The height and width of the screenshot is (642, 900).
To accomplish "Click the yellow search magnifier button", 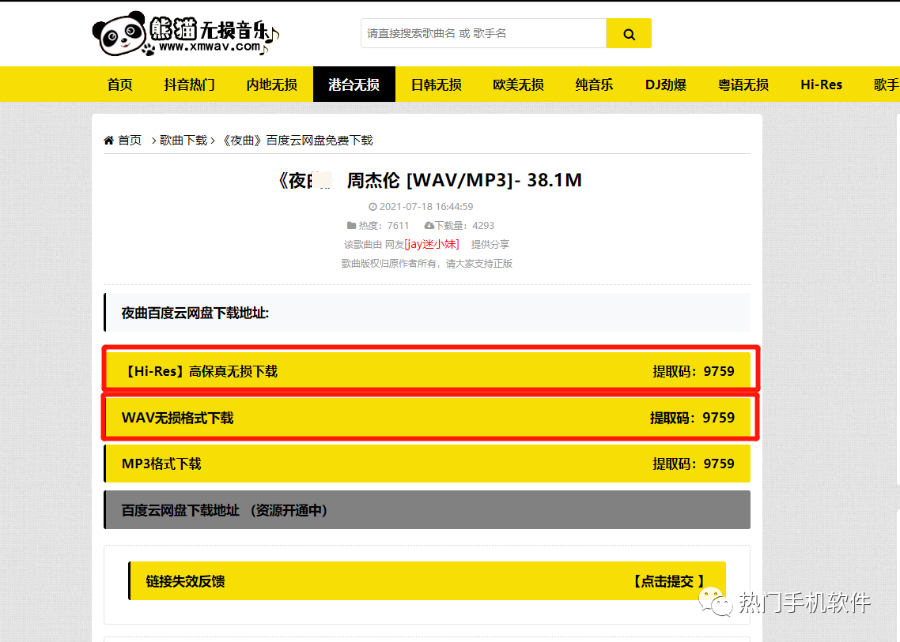I will (629, 34).
